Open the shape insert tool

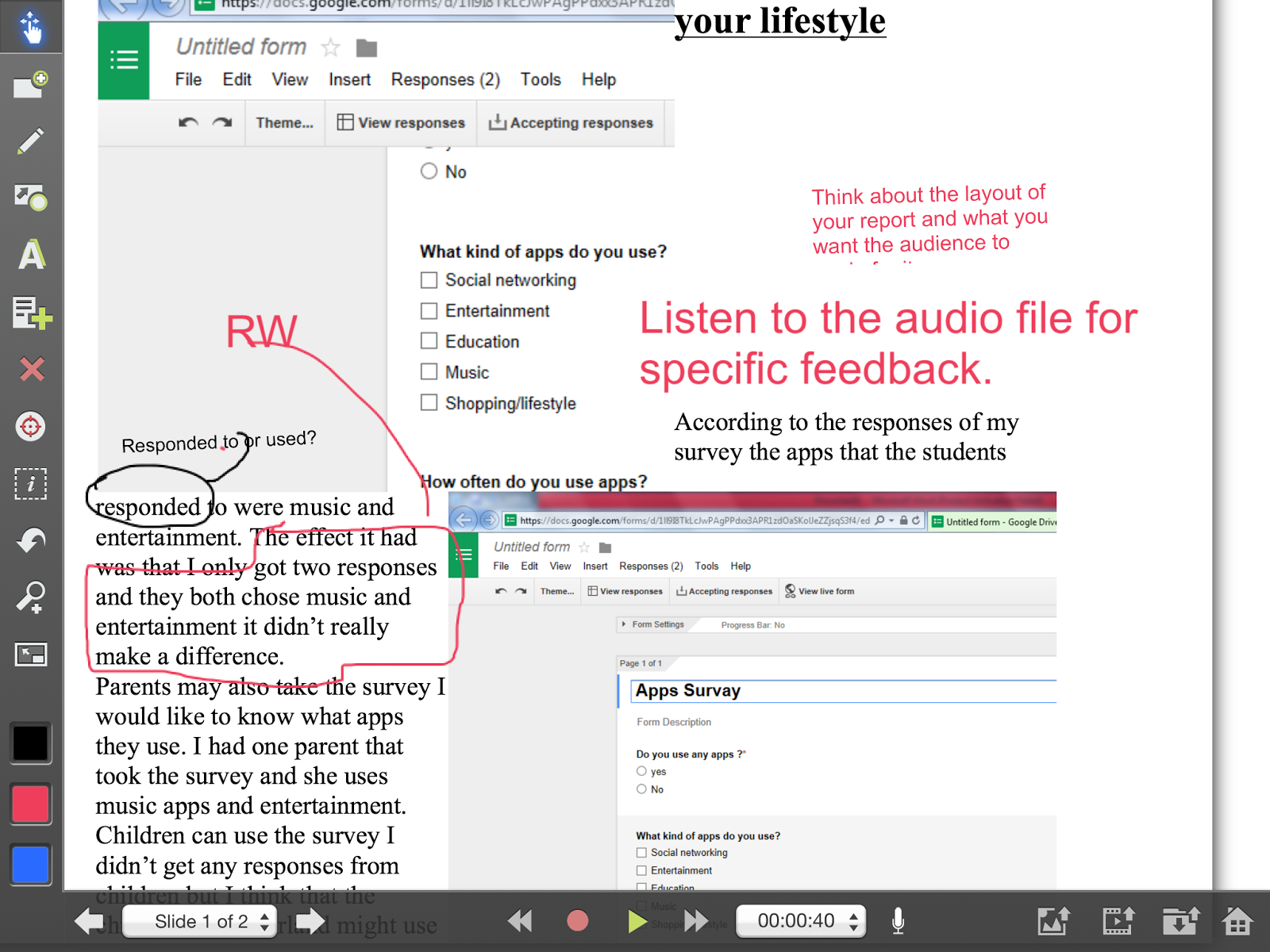[x=31, y=198]
